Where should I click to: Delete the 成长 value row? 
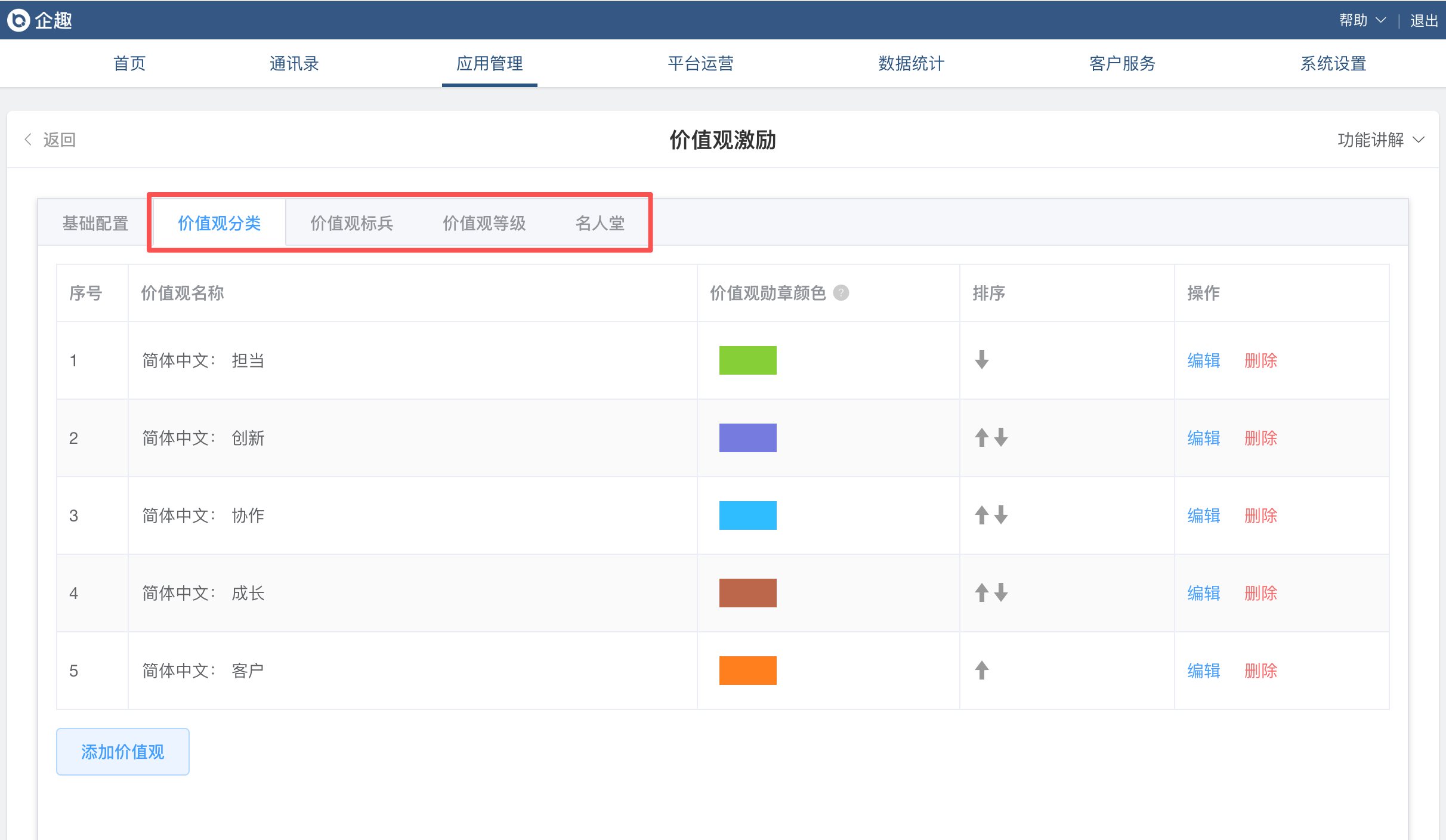(x=1261, y=593)
